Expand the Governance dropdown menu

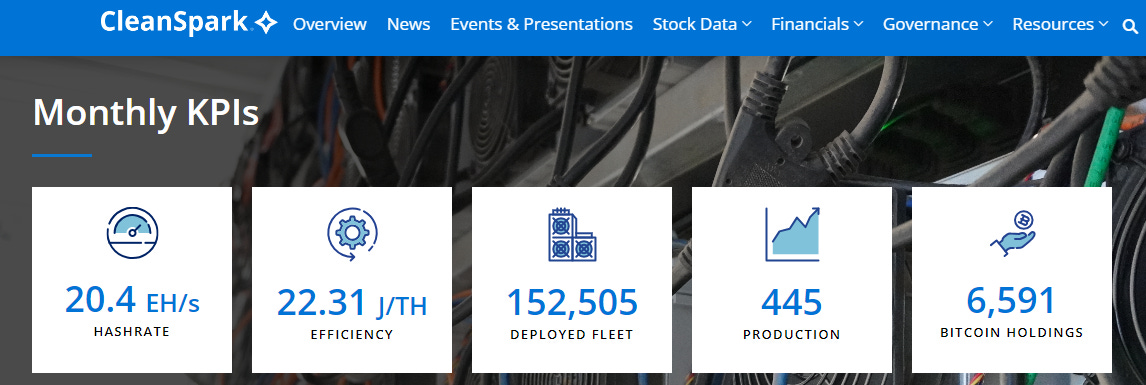tap(938, 24)
